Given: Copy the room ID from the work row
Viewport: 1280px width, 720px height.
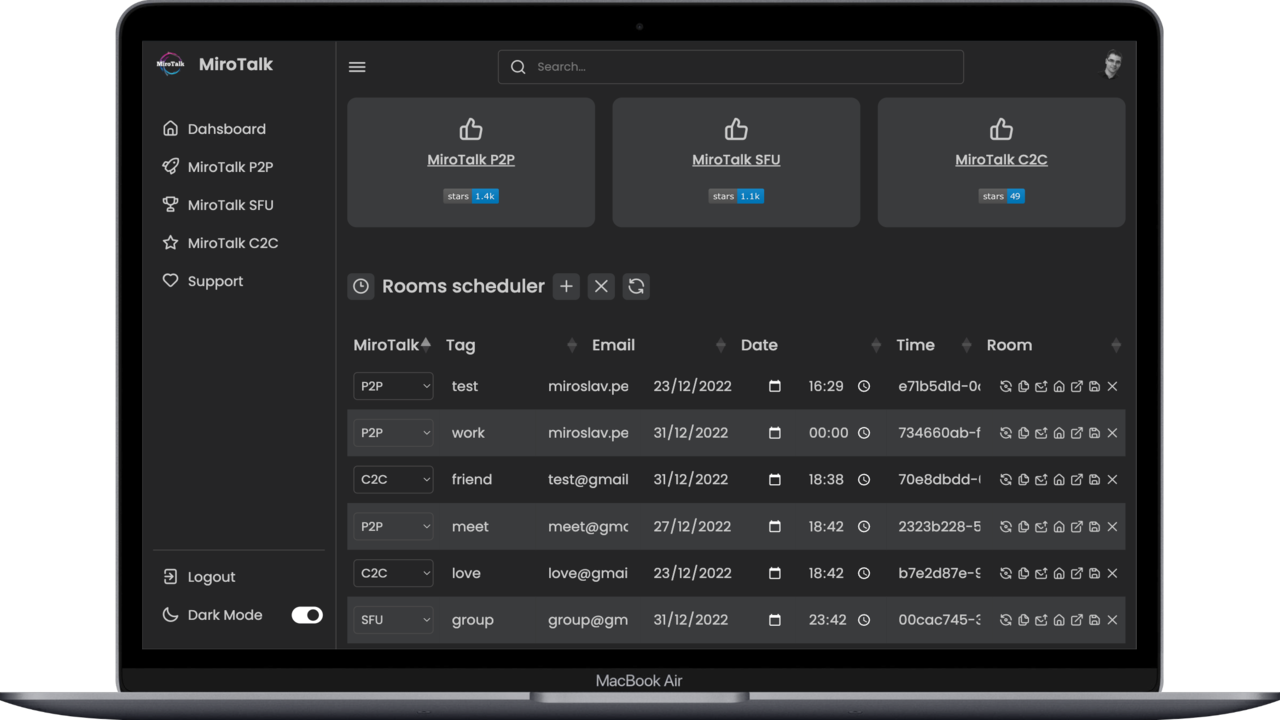Looking at the screenshot, I should coord(1024,433).
